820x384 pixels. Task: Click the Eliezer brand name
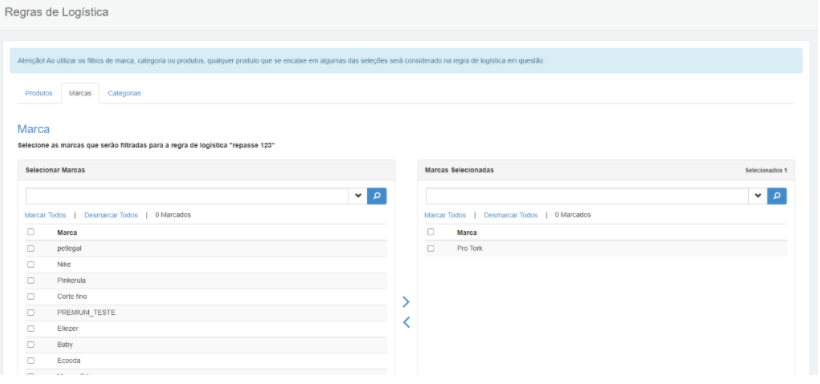67,329
